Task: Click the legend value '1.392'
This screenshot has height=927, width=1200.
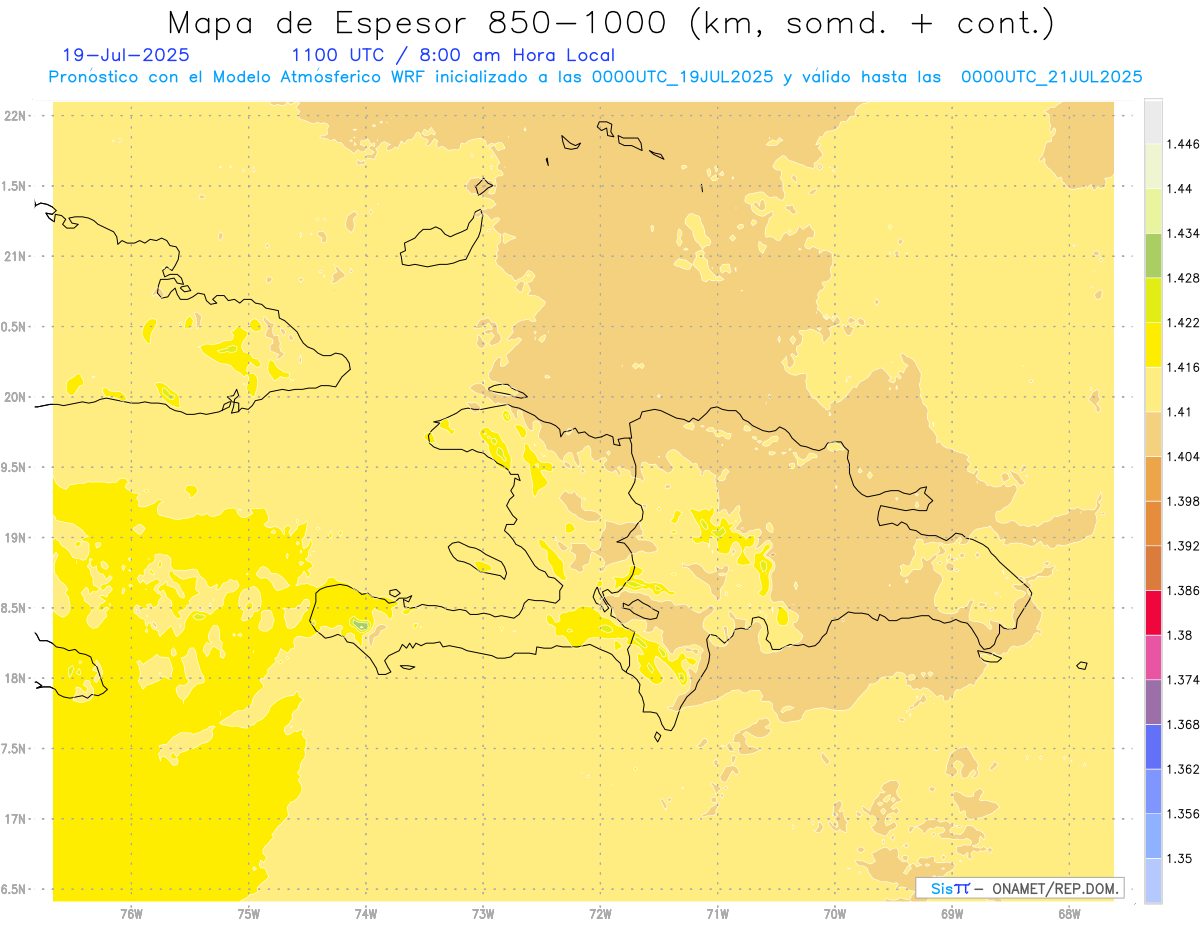Action: click(1183, 546)
